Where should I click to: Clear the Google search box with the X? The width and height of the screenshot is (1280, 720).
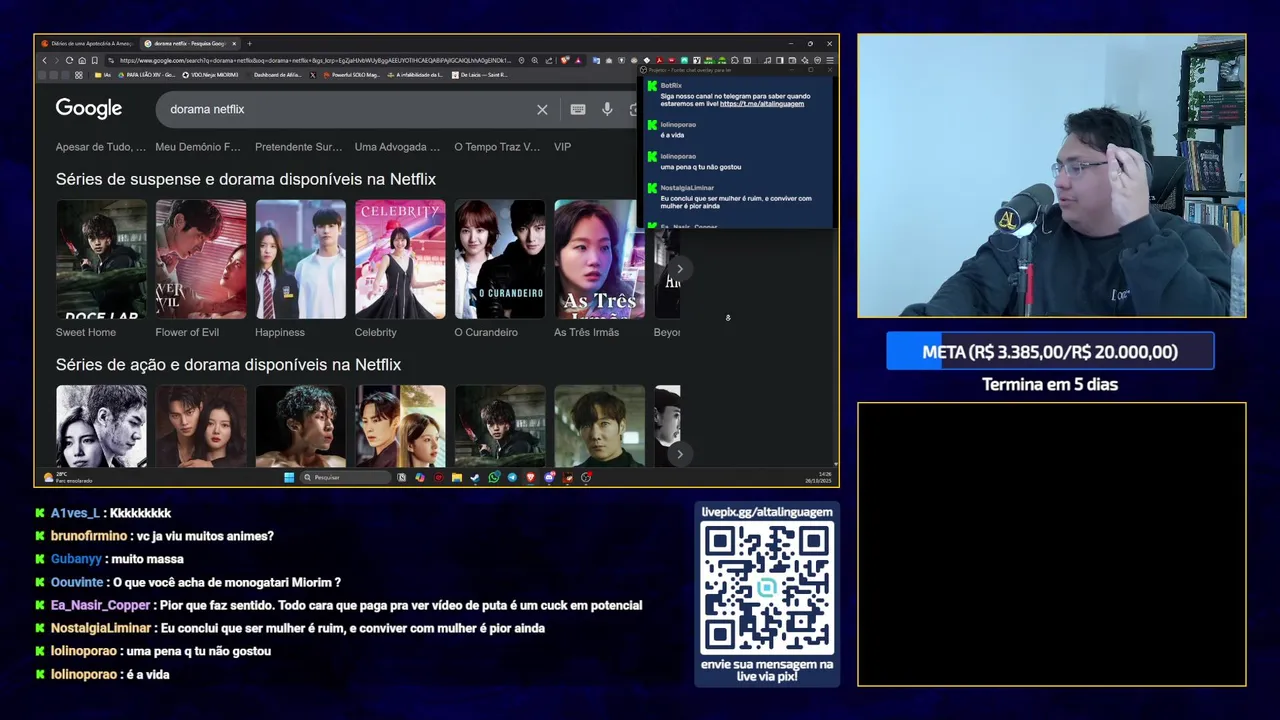(542, 109)
